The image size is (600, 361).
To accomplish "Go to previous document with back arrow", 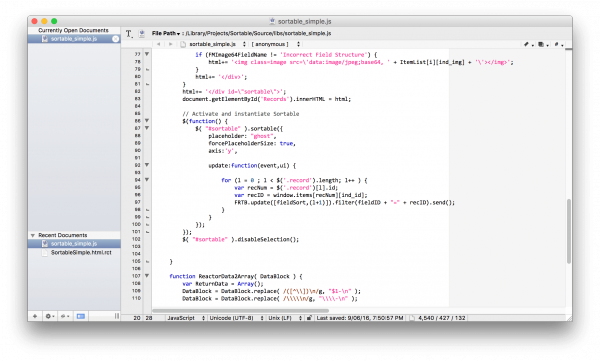I will pyautogui.click(x=159, y=44).
